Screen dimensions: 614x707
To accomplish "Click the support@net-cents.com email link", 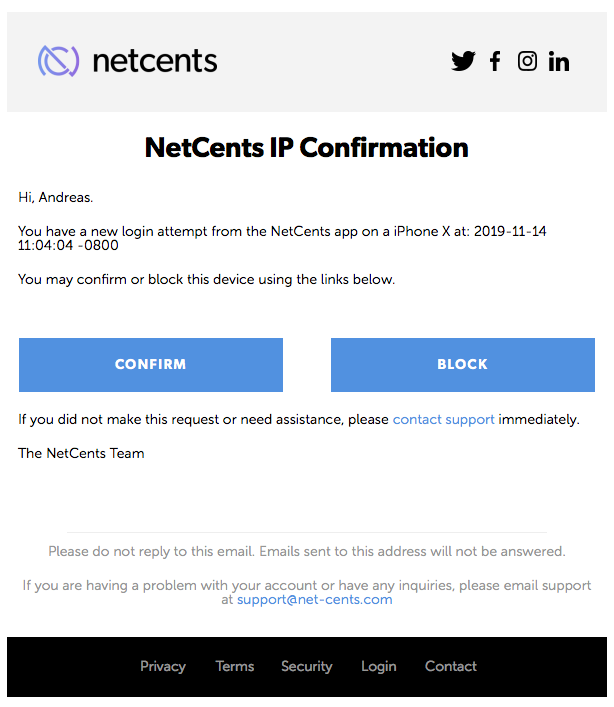I will [x=314, y=600].
